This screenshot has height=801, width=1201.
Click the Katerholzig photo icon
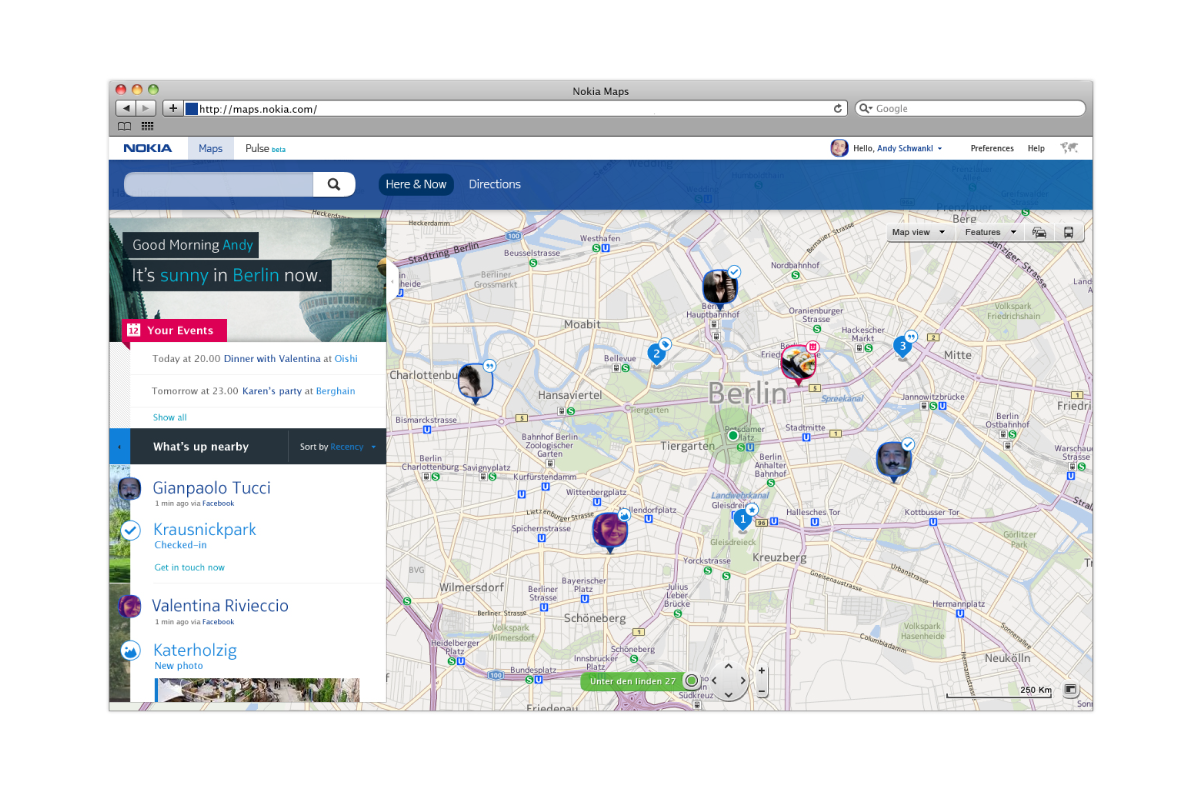[130, 651]
